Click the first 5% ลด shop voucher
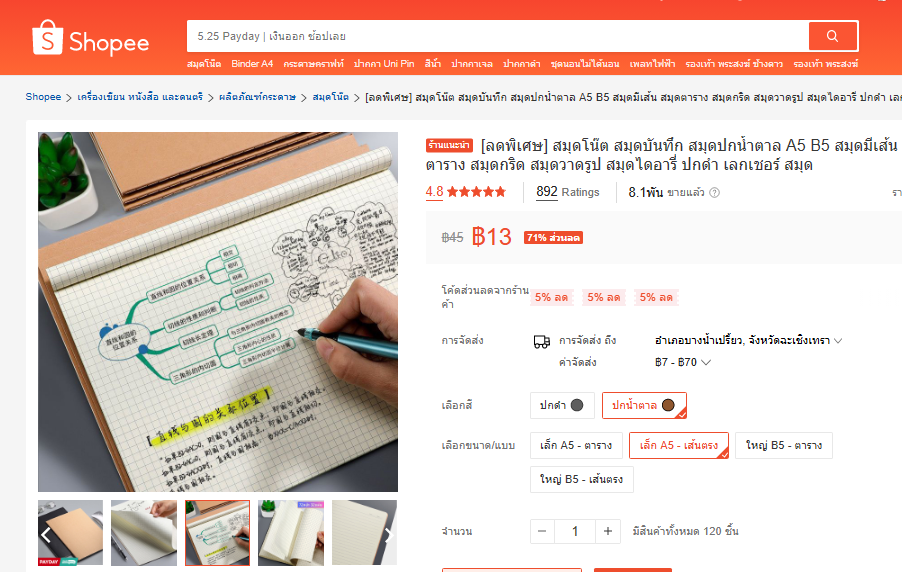The image size is (902, 572). 551,298
